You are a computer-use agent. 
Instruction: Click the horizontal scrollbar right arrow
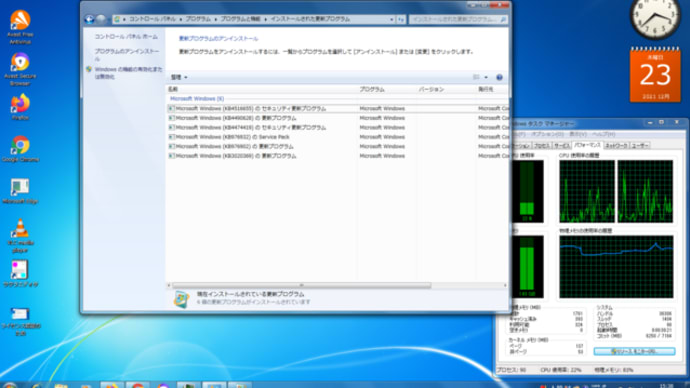pos(505,286)
